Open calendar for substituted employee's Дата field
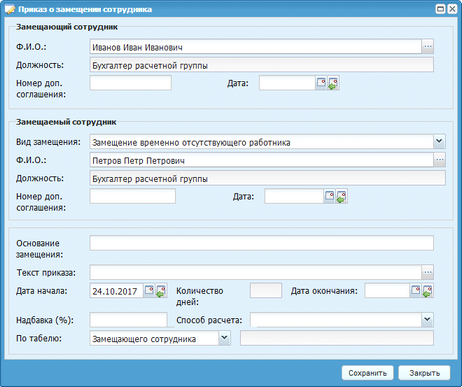The width and height of the screenshot is (462, 387). click(x=329, y=196)
